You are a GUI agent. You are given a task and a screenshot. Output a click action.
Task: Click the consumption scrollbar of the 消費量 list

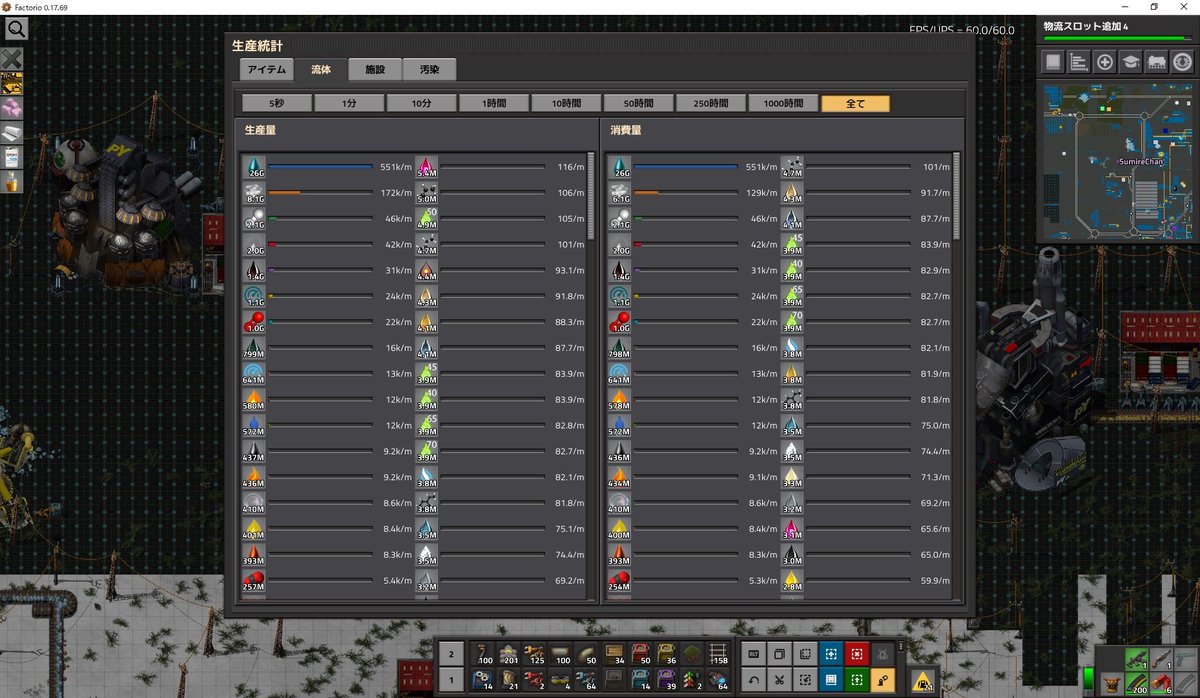(x=955, y=195)
